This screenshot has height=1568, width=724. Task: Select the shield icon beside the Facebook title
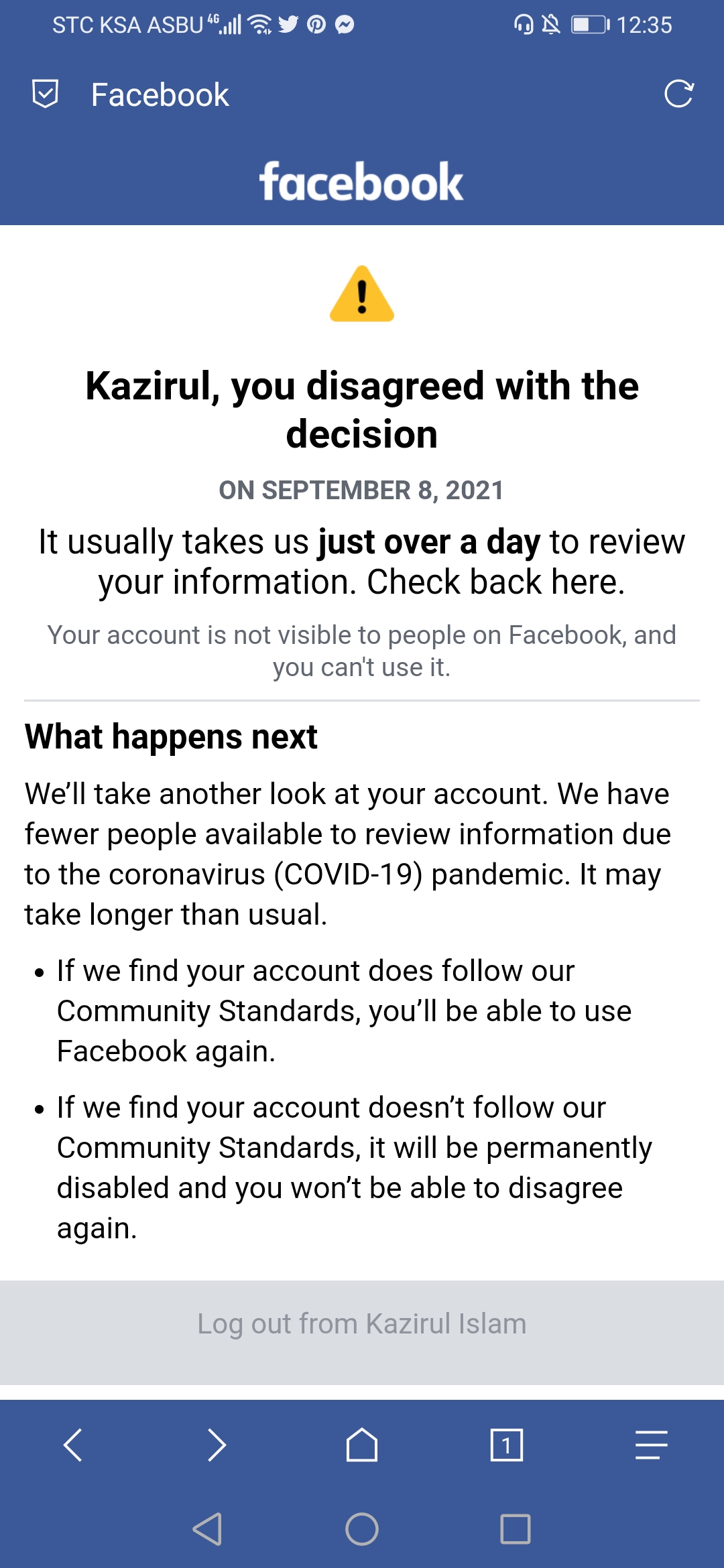coord(45,94)
